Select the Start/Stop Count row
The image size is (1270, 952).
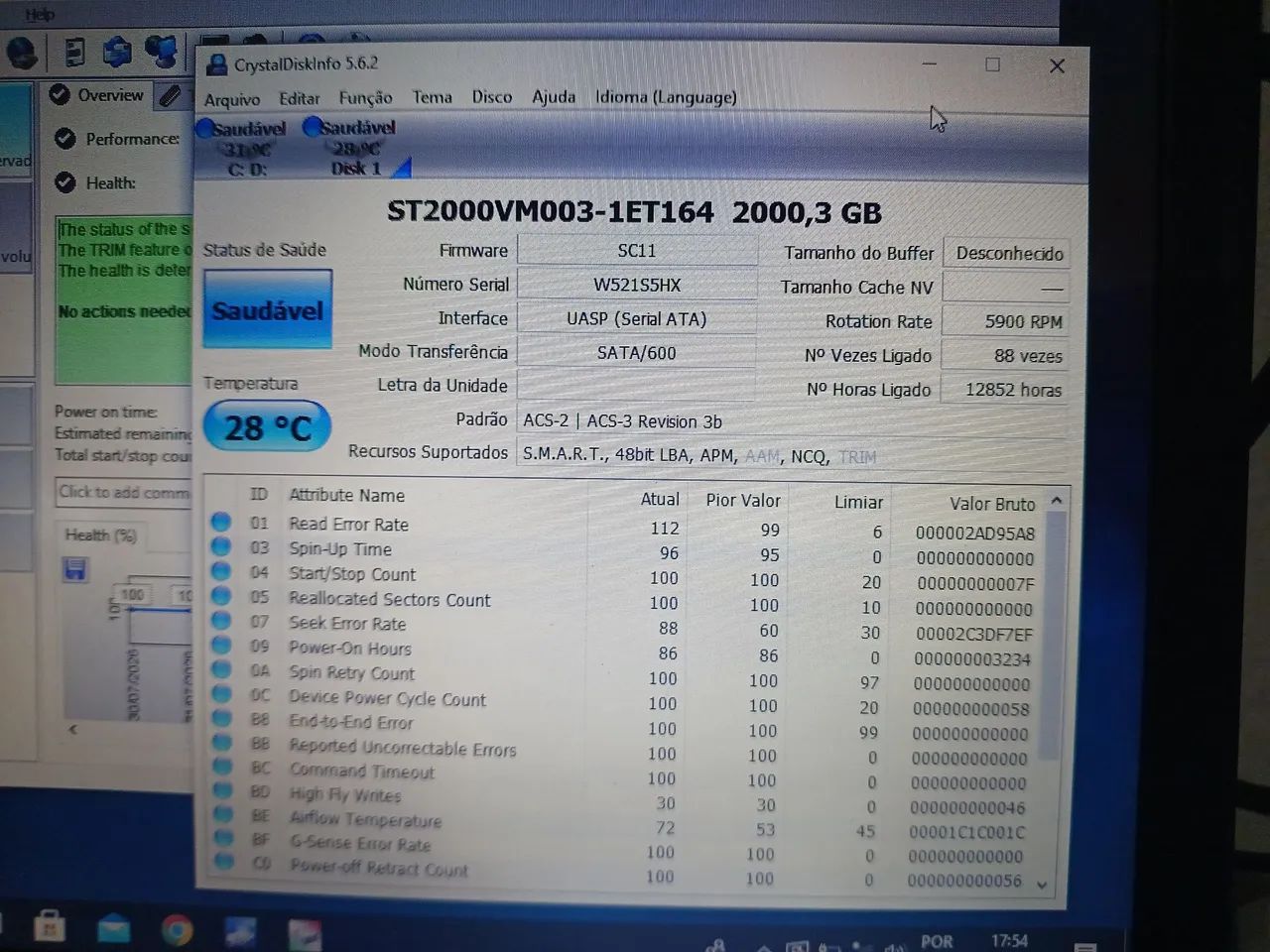[x=623, y=576]
